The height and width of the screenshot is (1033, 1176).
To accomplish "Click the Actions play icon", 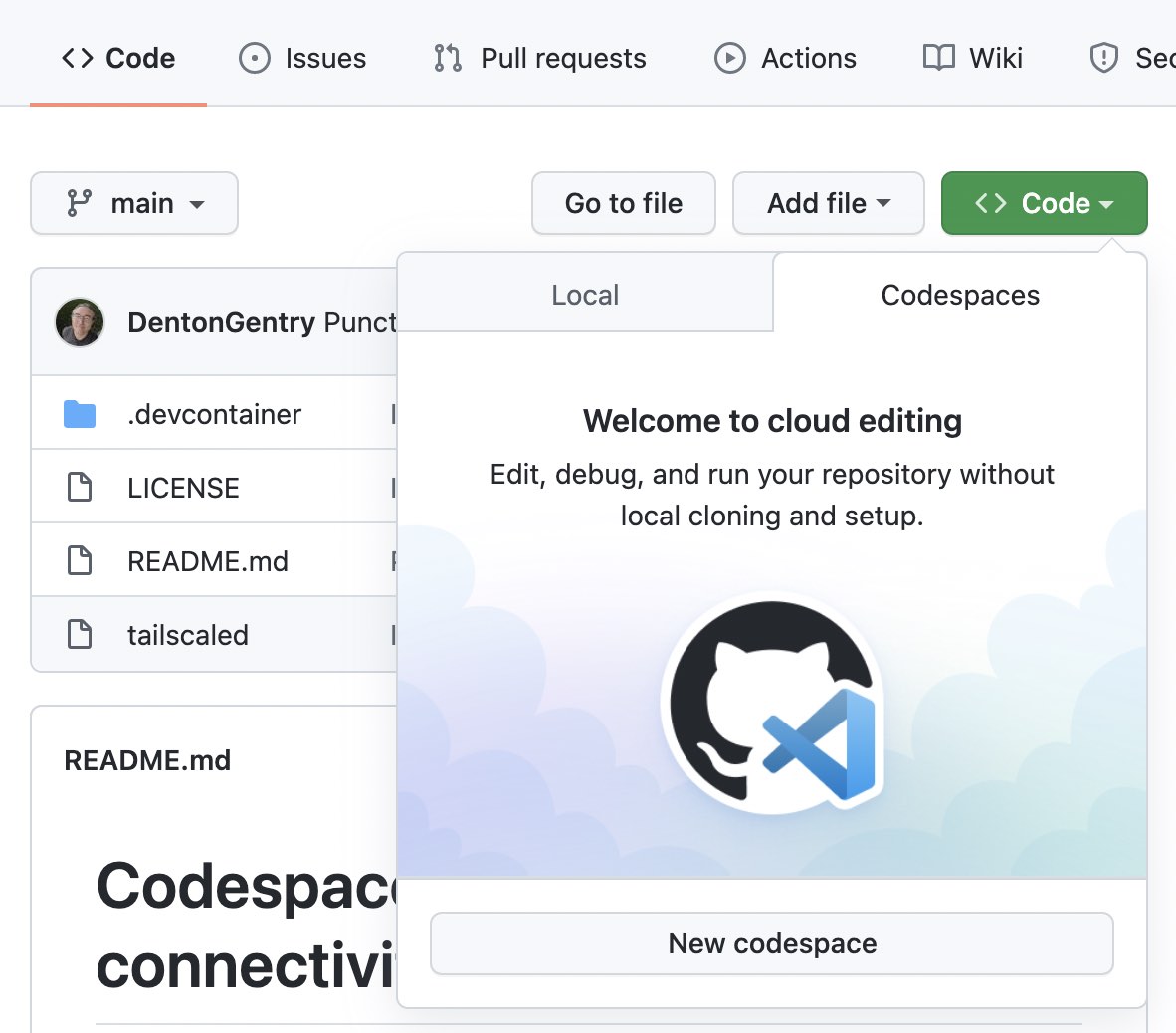I will point(729,58).
